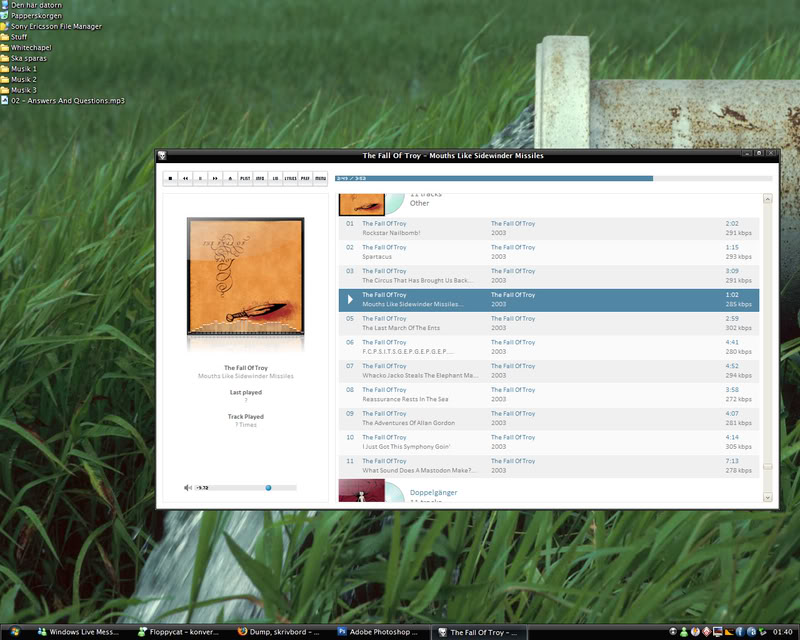Open the PREF preferences button
This screenshot has width=800, height=640.
pos(305,178)
